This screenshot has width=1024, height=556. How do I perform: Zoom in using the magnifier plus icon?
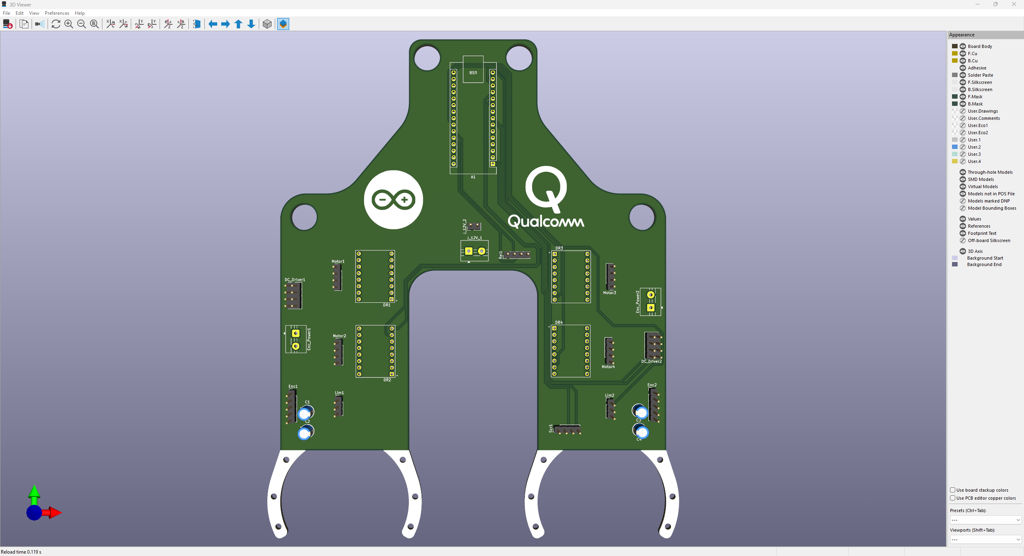69,24
